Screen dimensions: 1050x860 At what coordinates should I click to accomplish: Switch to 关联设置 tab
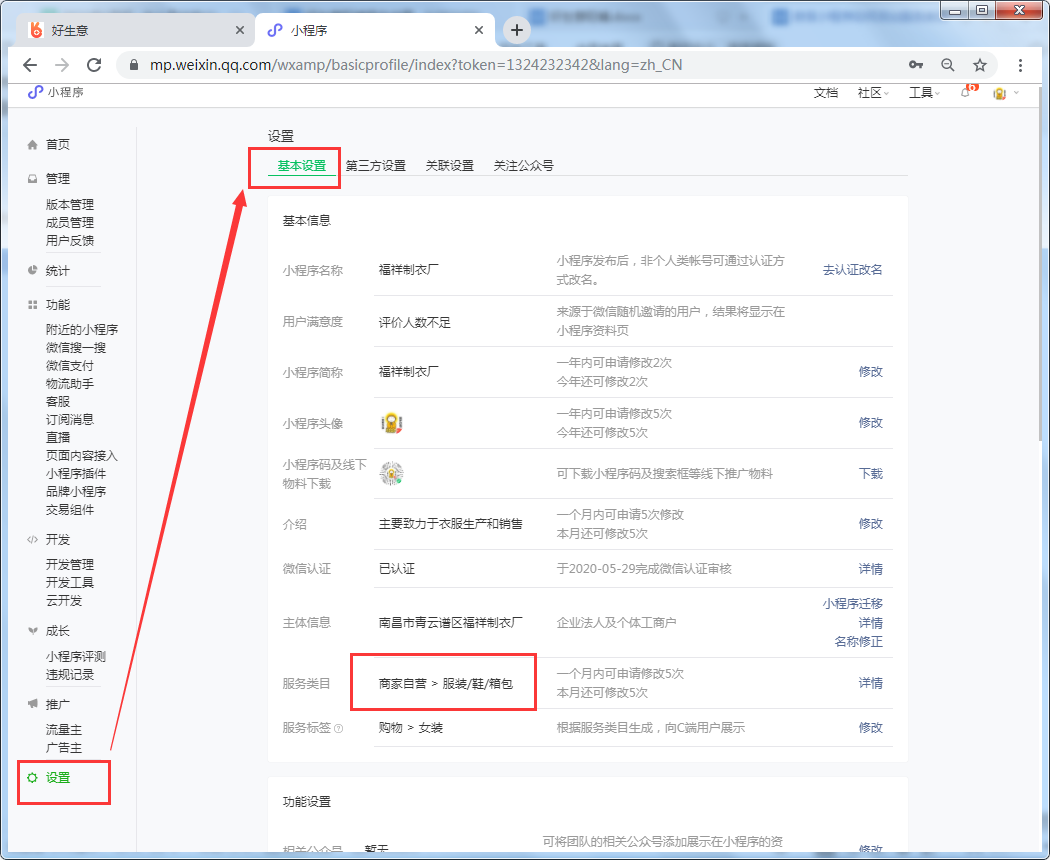coord(449,166)
